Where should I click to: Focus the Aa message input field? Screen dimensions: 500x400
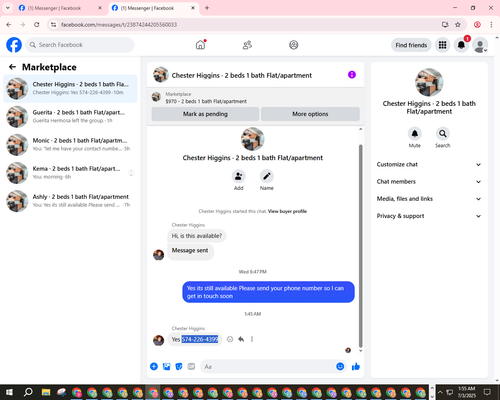tap(268, 367)
